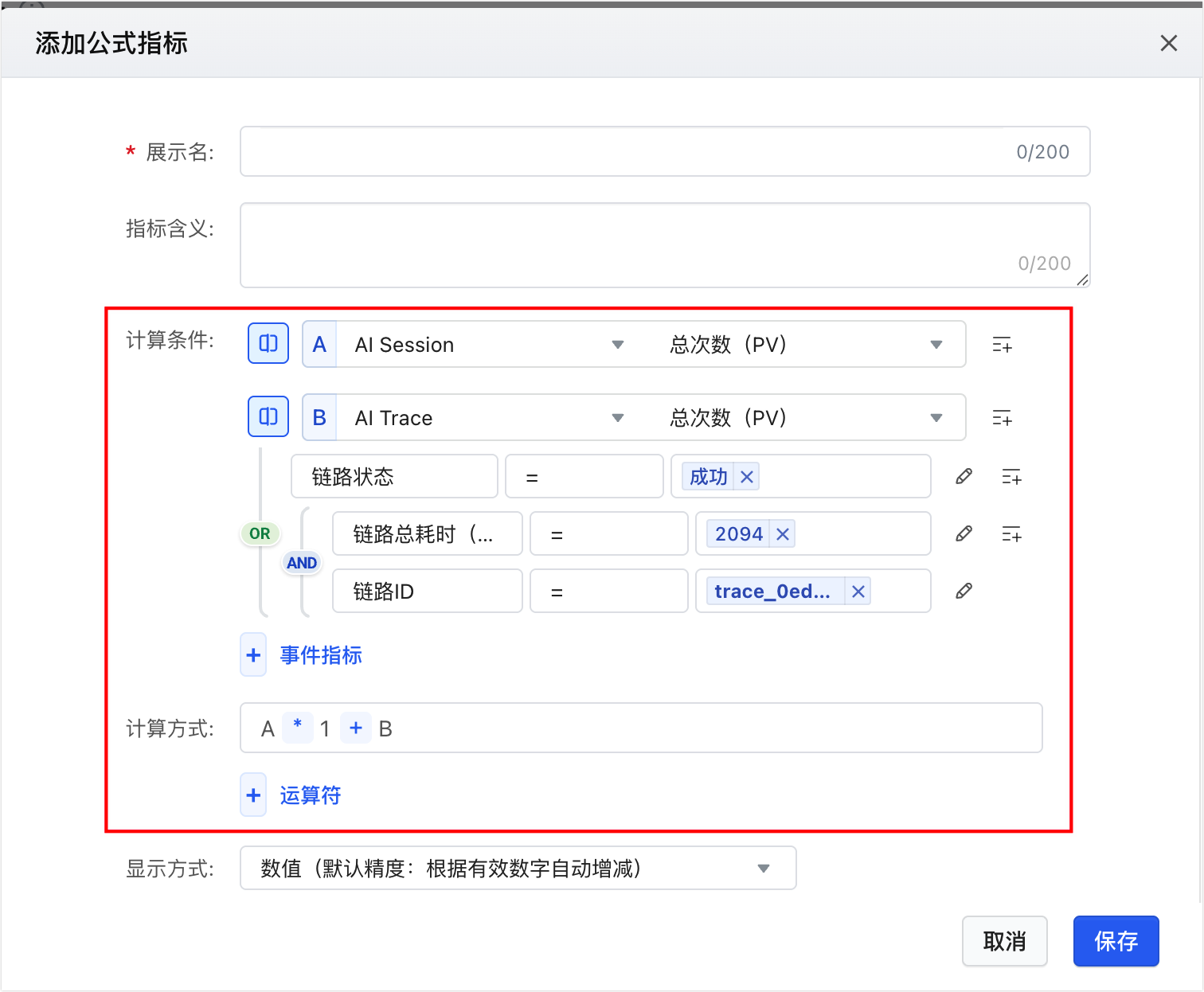The image size is (1204, 992).
Task: Add a filter to the AI Session row
Action: point(1002,345)
